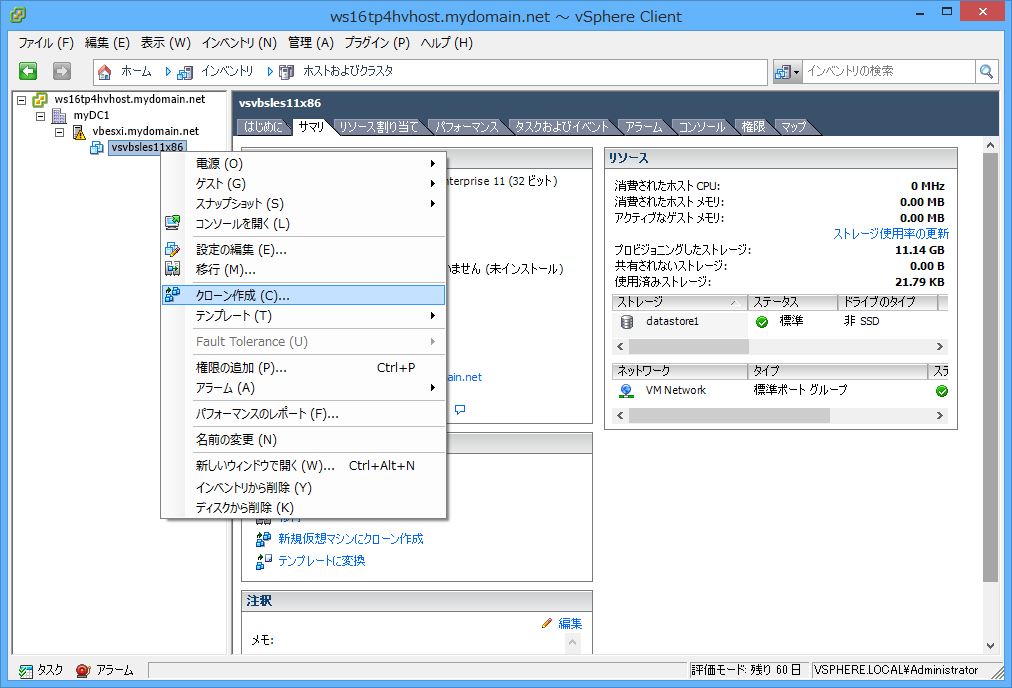This screenshot has width=1012, height=688.
Task: Click the clone icon beside 新規仮想マシンにクローン作成
Action: [x=263, y=539]
